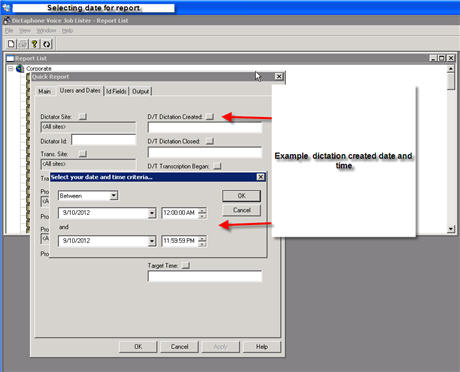Click Help button in Quick Report
Screen dimensions: 460x372
click(x=262, y=347)
